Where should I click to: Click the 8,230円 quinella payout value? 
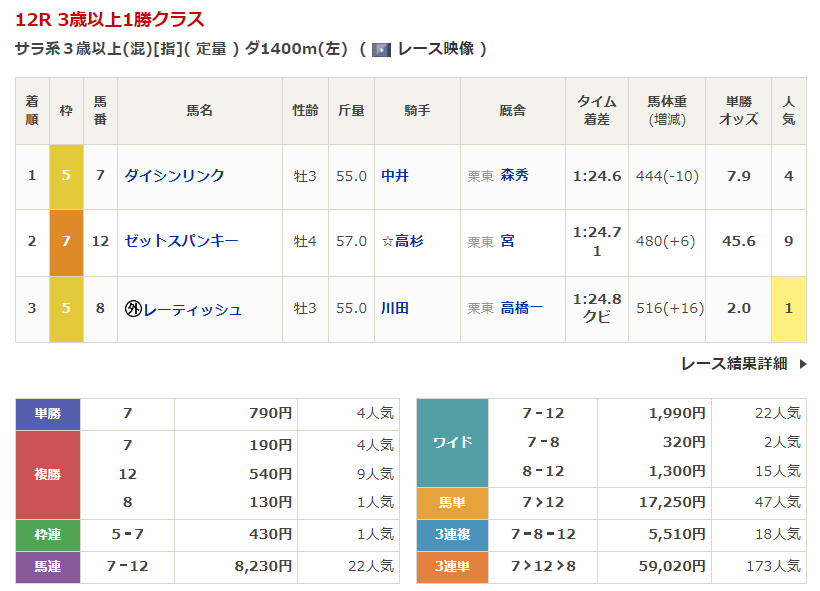(263, 566)
